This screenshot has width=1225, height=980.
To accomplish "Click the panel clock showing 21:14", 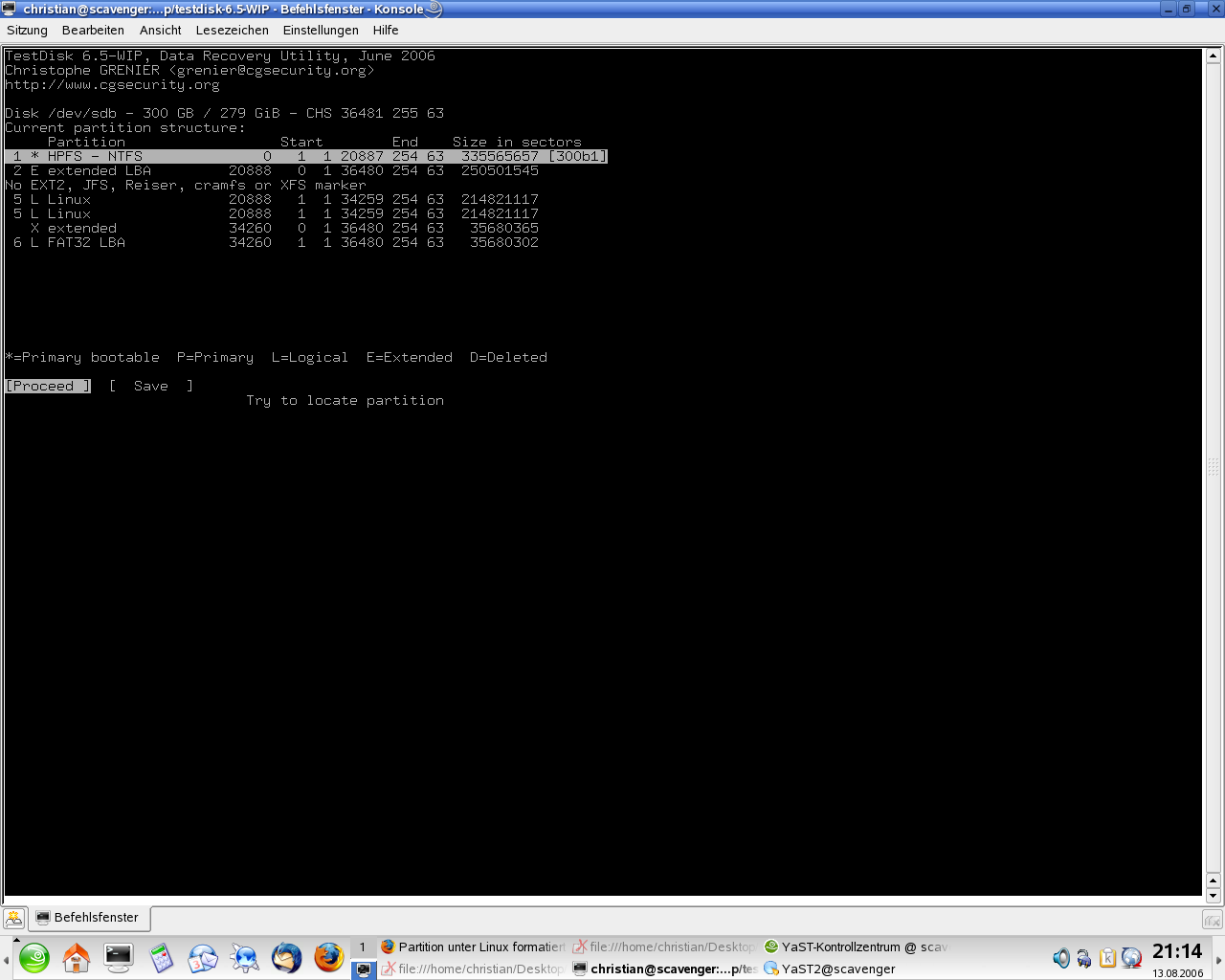I will point(1177,951).
